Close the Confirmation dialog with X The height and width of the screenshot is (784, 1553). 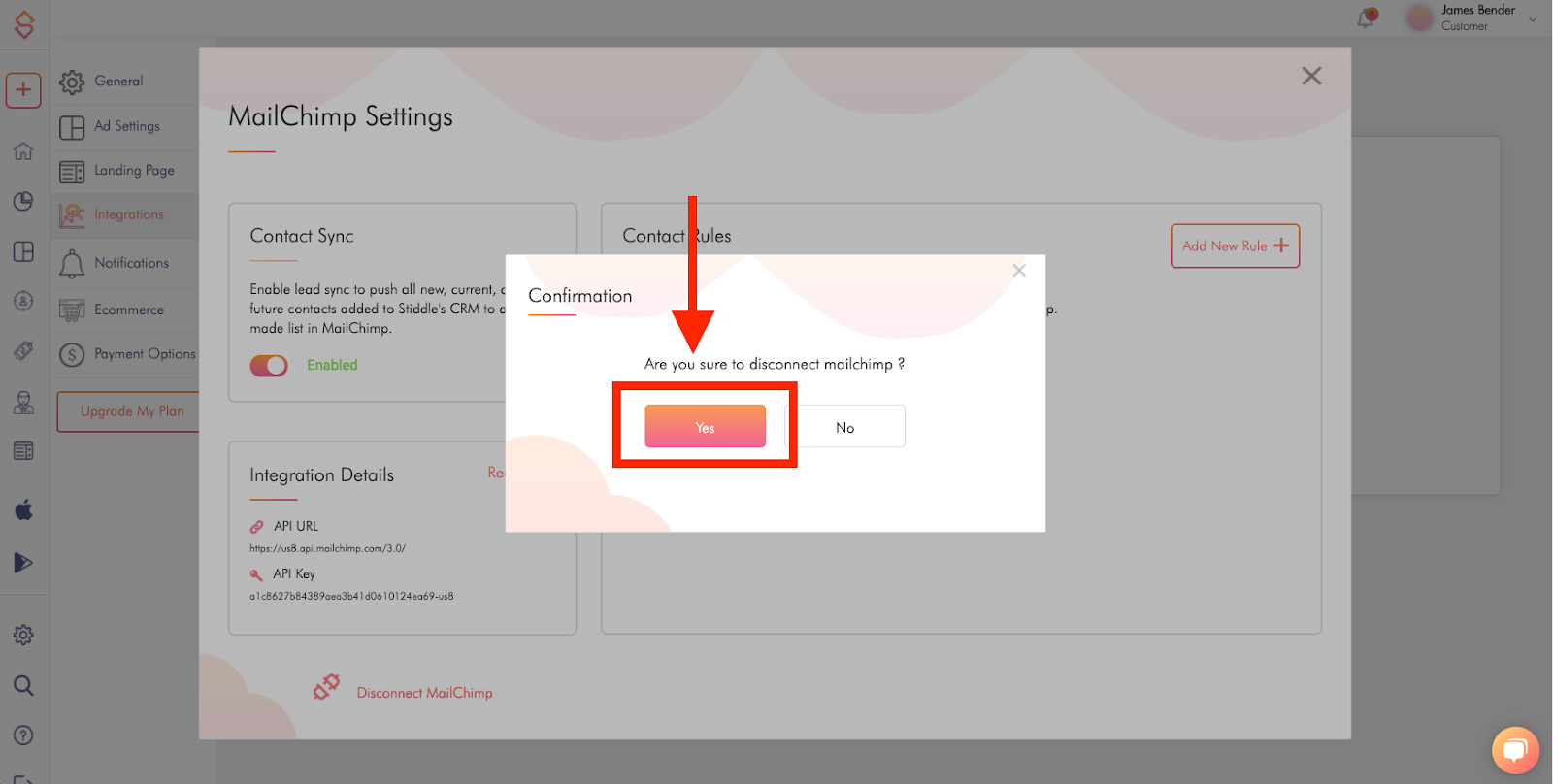[1019, 271]
